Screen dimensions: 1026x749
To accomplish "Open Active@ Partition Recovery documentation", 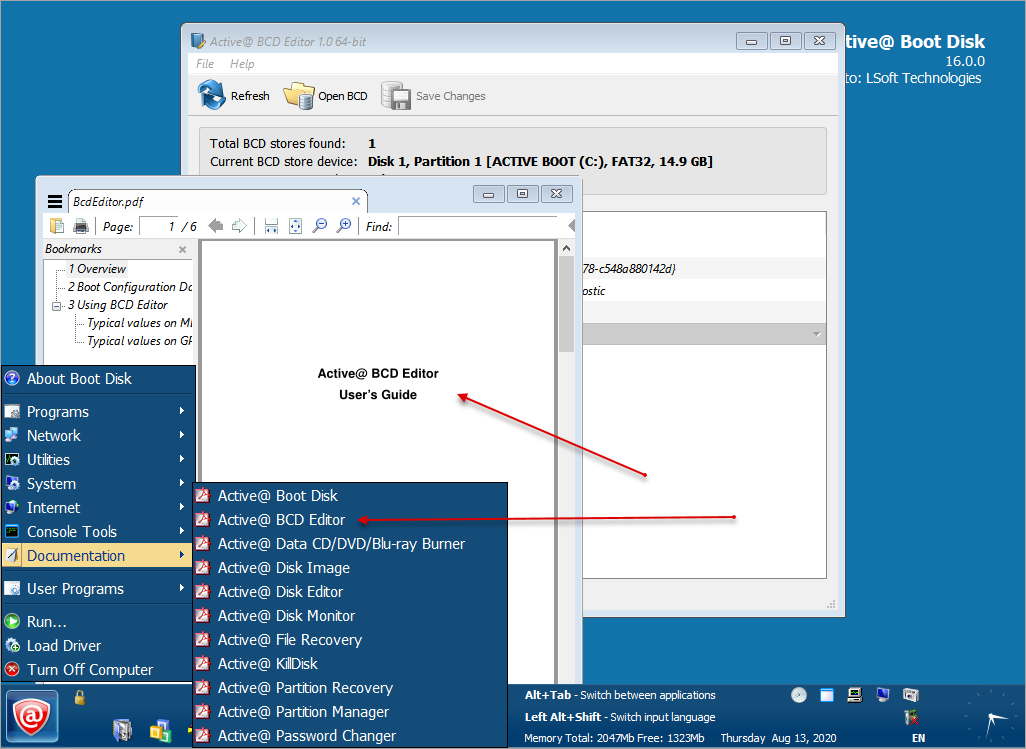I will click(350, 688).
